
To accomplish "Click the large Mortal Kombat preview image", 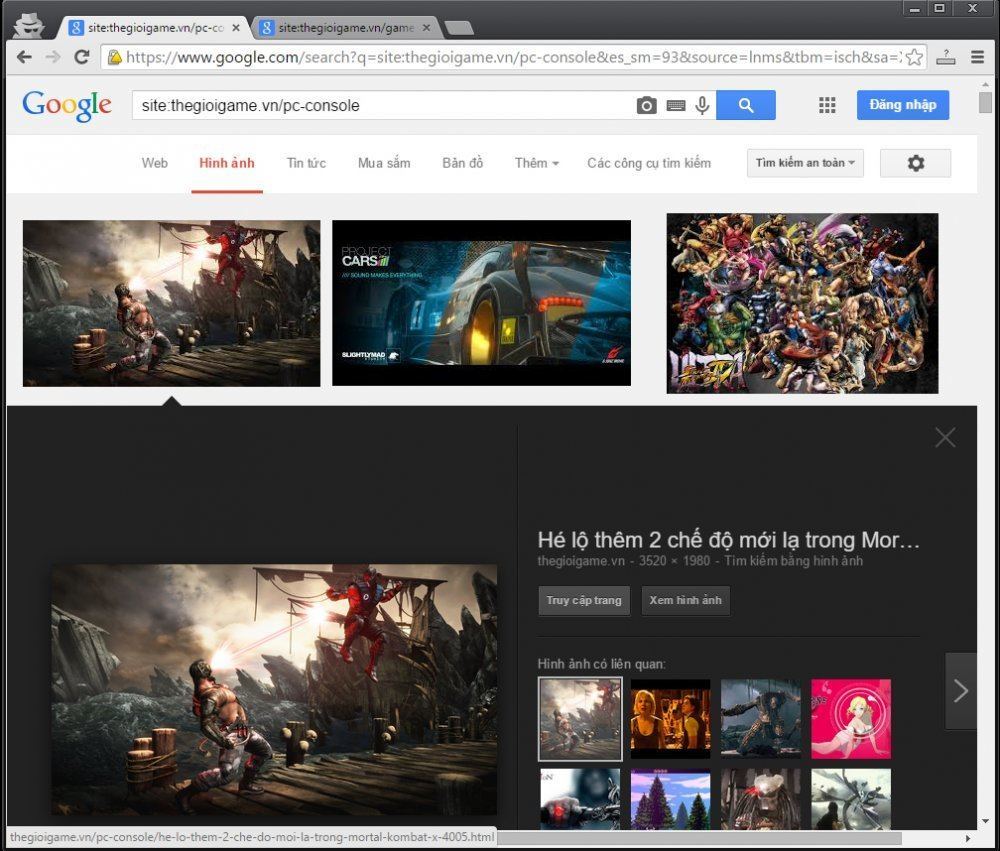I will pyautogui.click(x=274, y=690).
